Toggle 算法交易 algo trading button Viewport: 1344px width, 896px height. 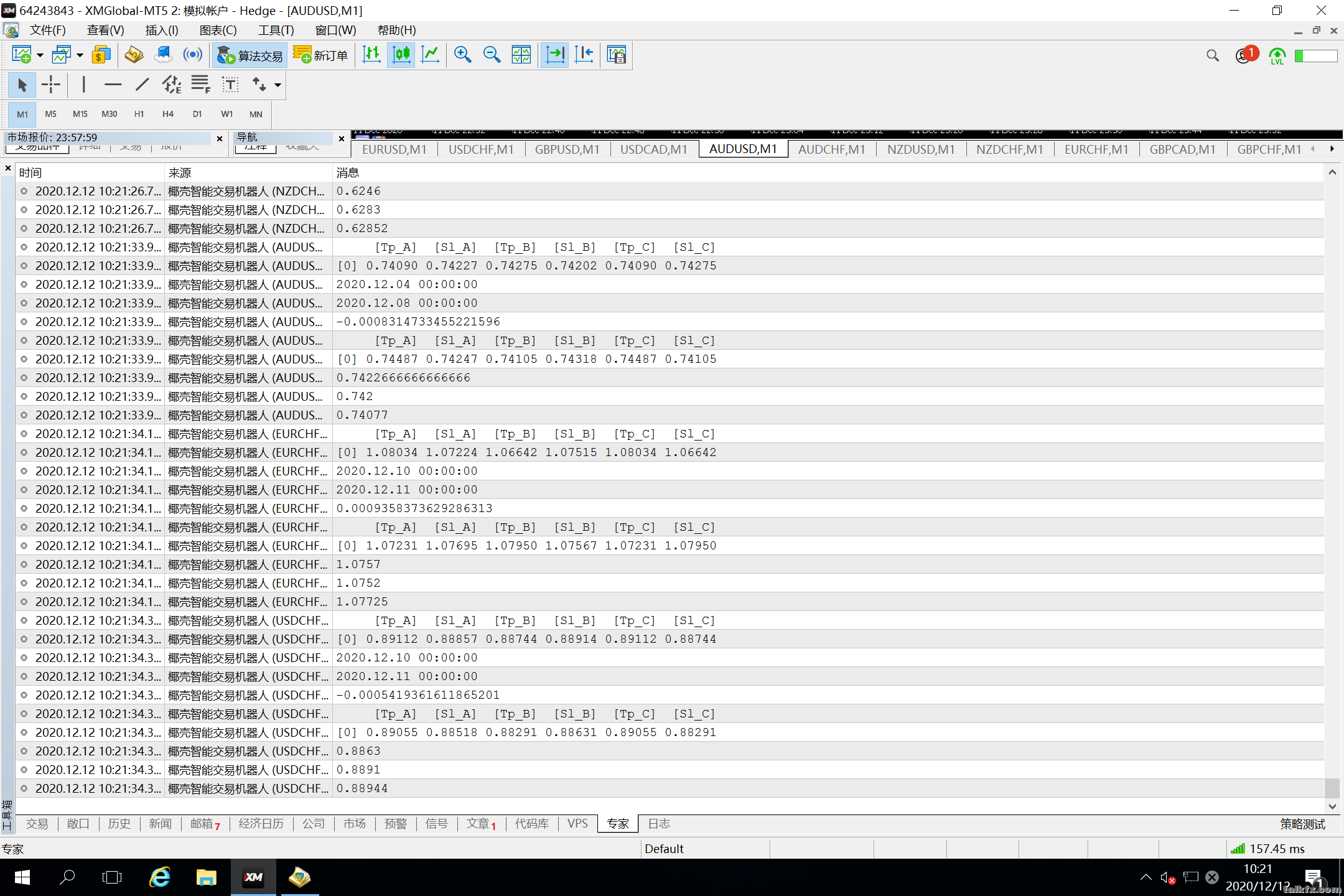point(250,55)
